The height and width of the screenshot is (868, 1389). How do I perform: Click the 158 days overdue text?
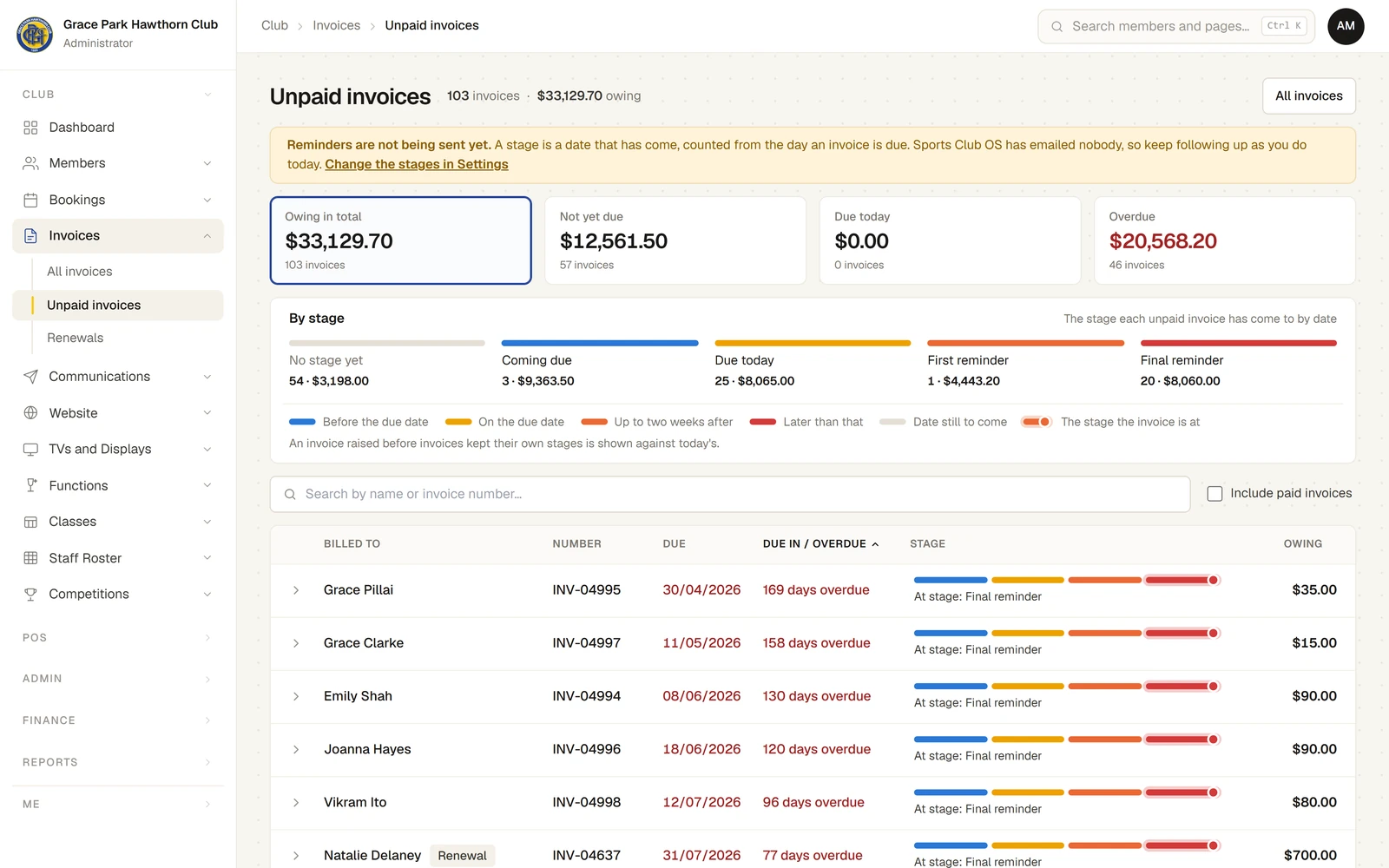(x=816, y=643)
